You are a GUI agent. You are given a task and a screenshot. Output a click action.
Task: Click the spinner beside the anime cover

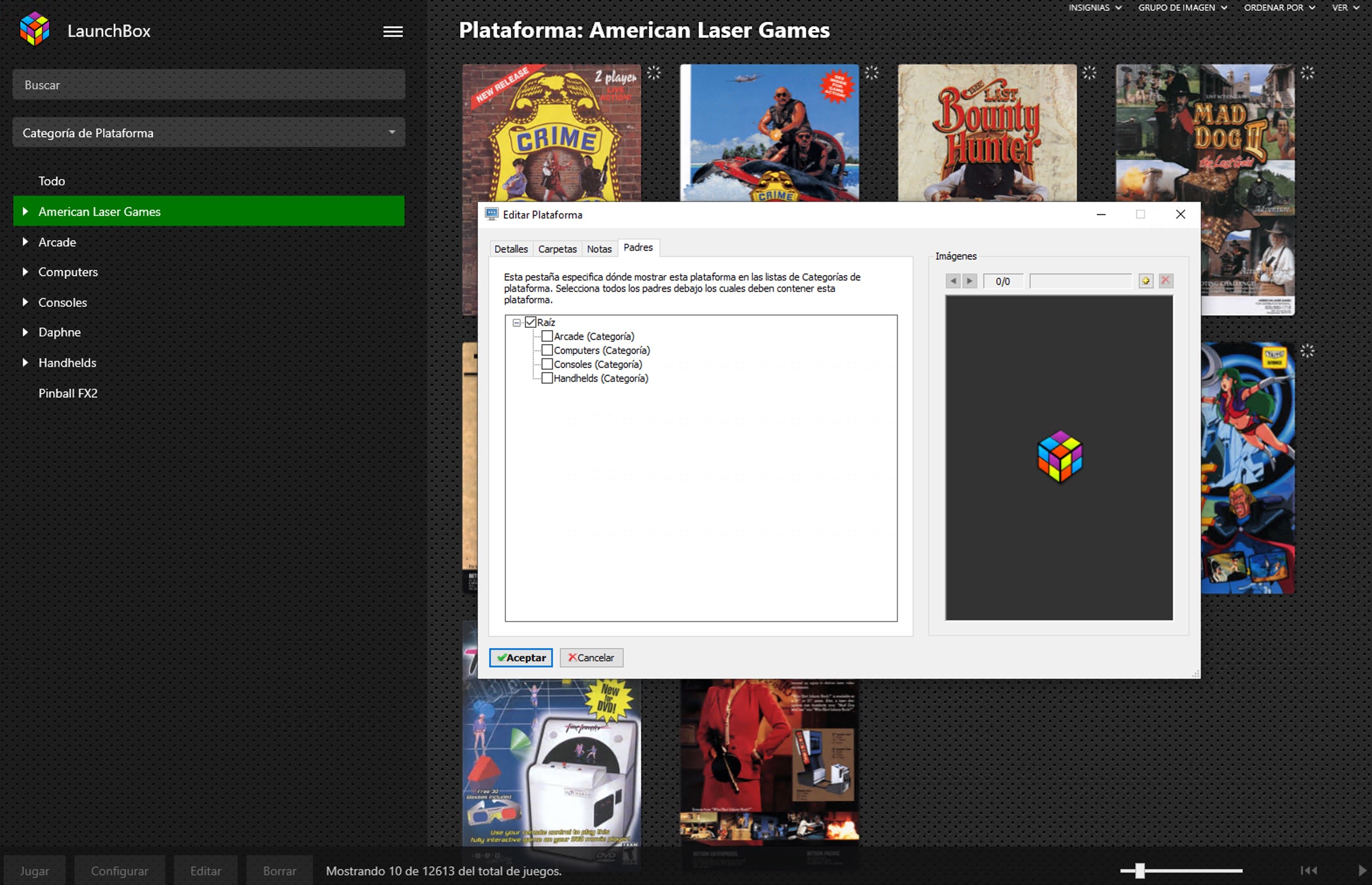click(x=1307, y=351)
